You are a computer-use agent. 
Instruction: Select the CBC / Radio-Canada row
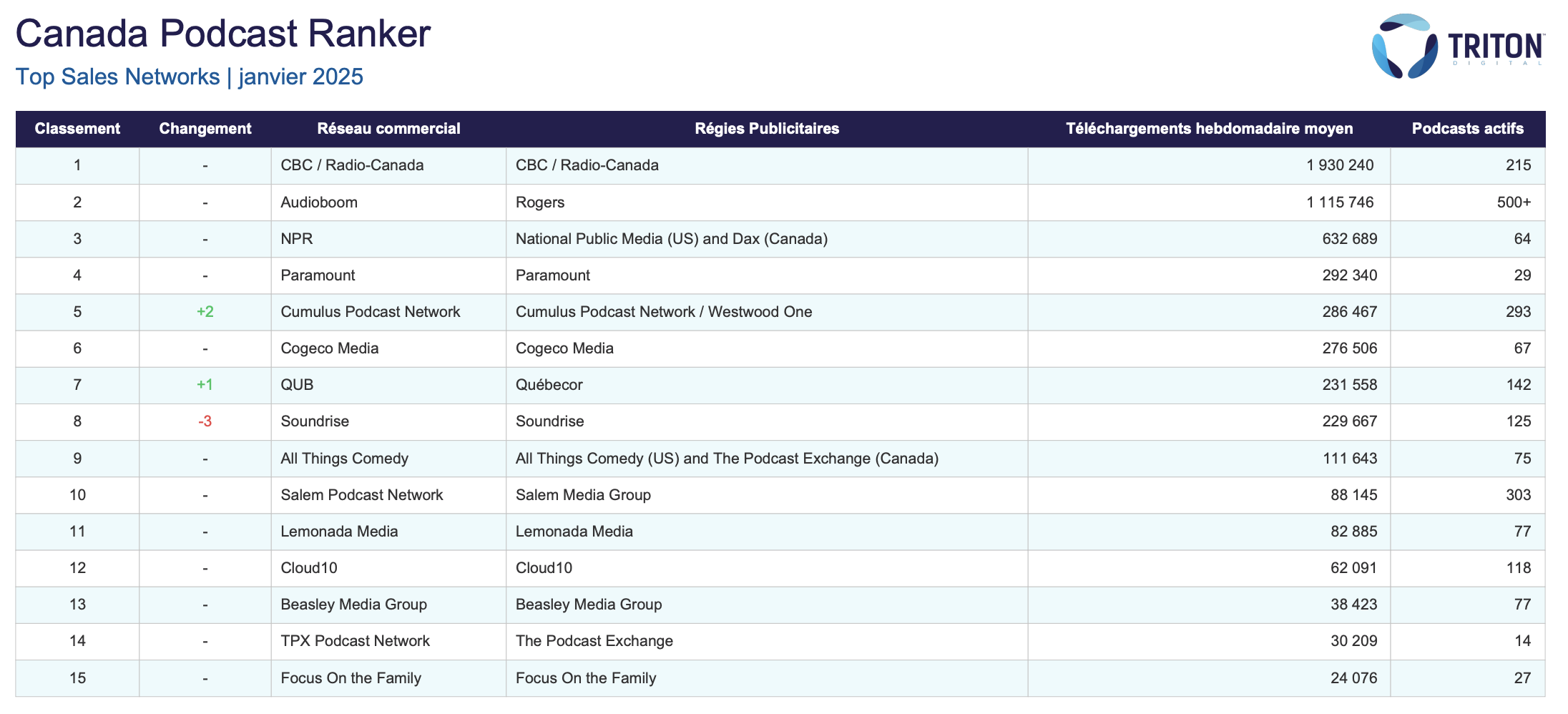coord(351,165)
